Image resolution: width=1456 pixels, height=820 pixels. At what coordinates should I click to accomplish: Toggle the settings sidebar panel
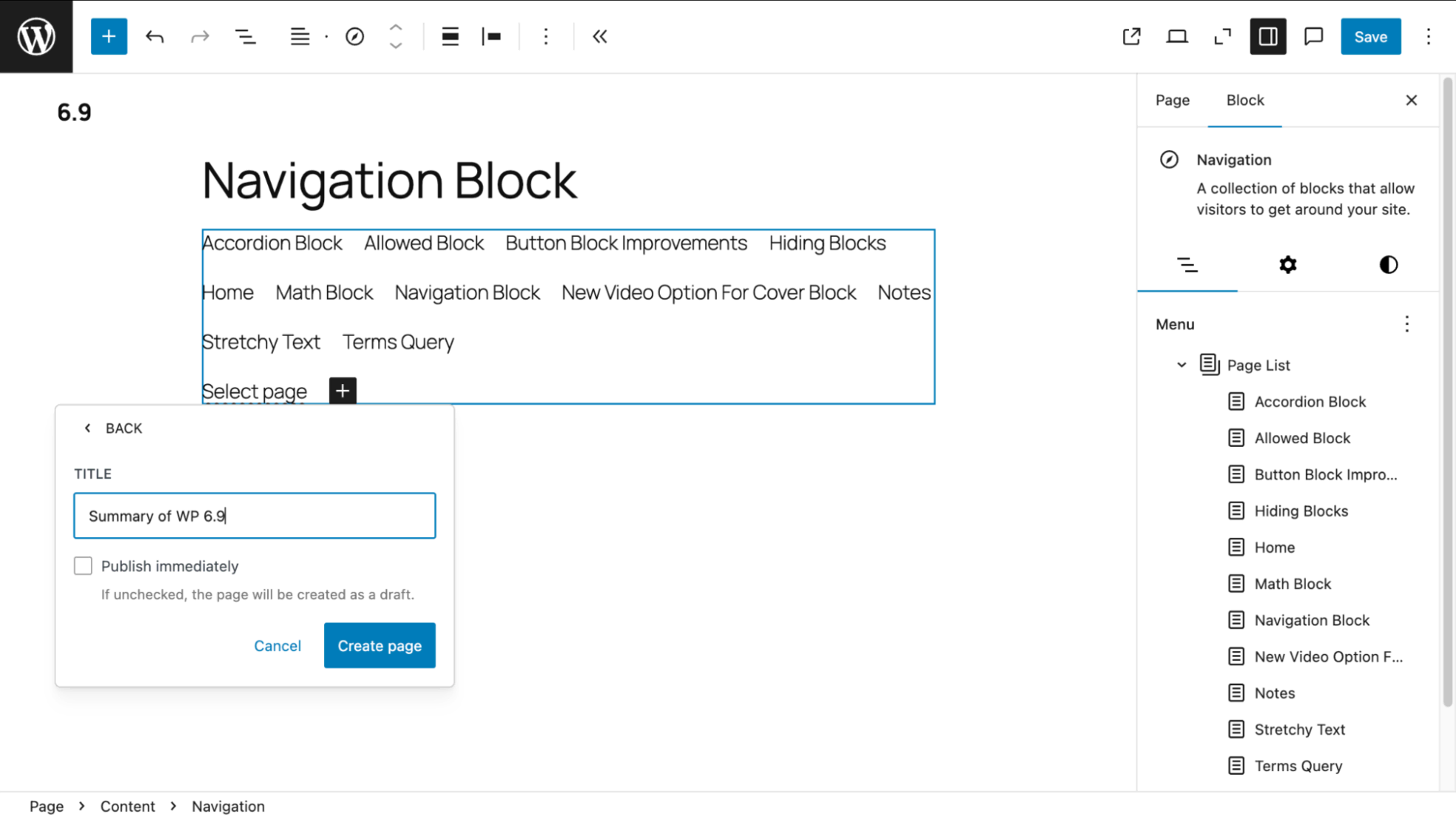click(x=1268, y=36)
